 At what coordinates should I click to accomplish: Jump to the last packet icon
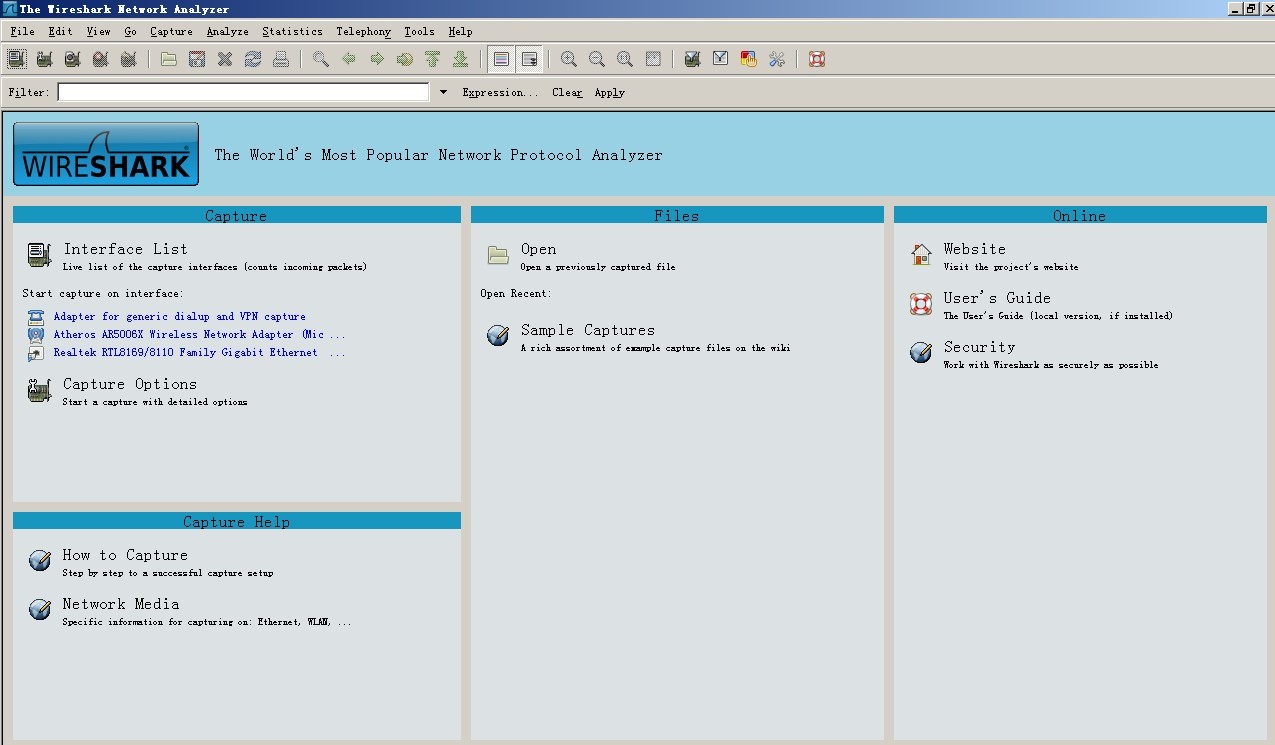[x=461, y=59]
